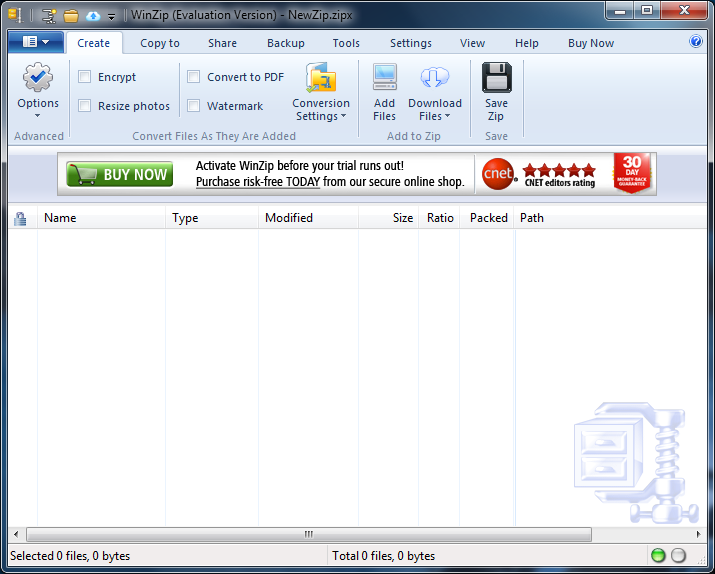Sort list by Modified column header
This screenshot has width=715, height=574.
[308, 218]
